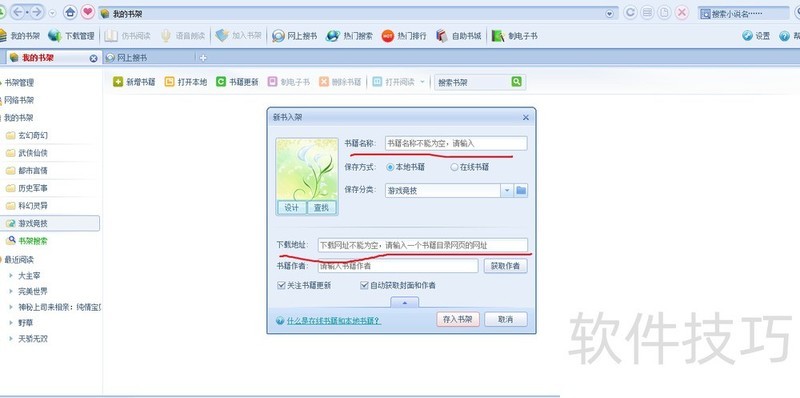The width and height of the screenshot is (800, 398).
Task: Click the 书籍名称 input field
Action: pos(456,143)
